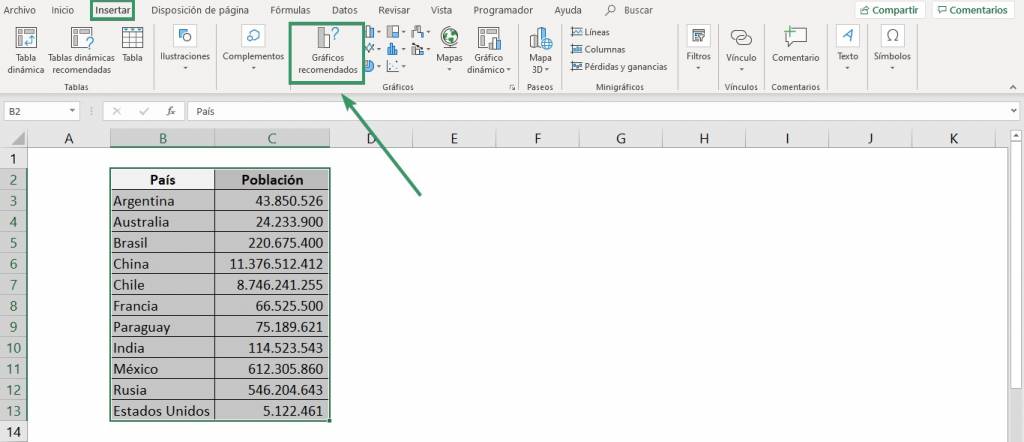
Task: Click the Gráfico dinámico icon
Action: [x=488, y=39]
